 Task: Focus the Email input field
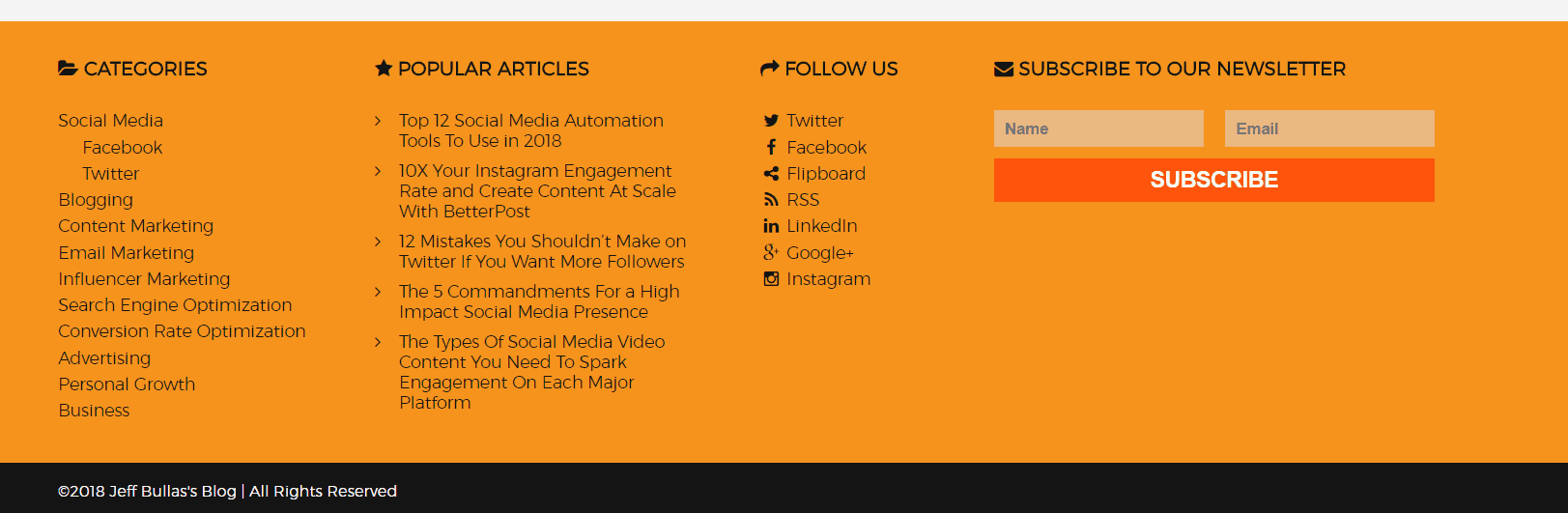[1329, 128]
